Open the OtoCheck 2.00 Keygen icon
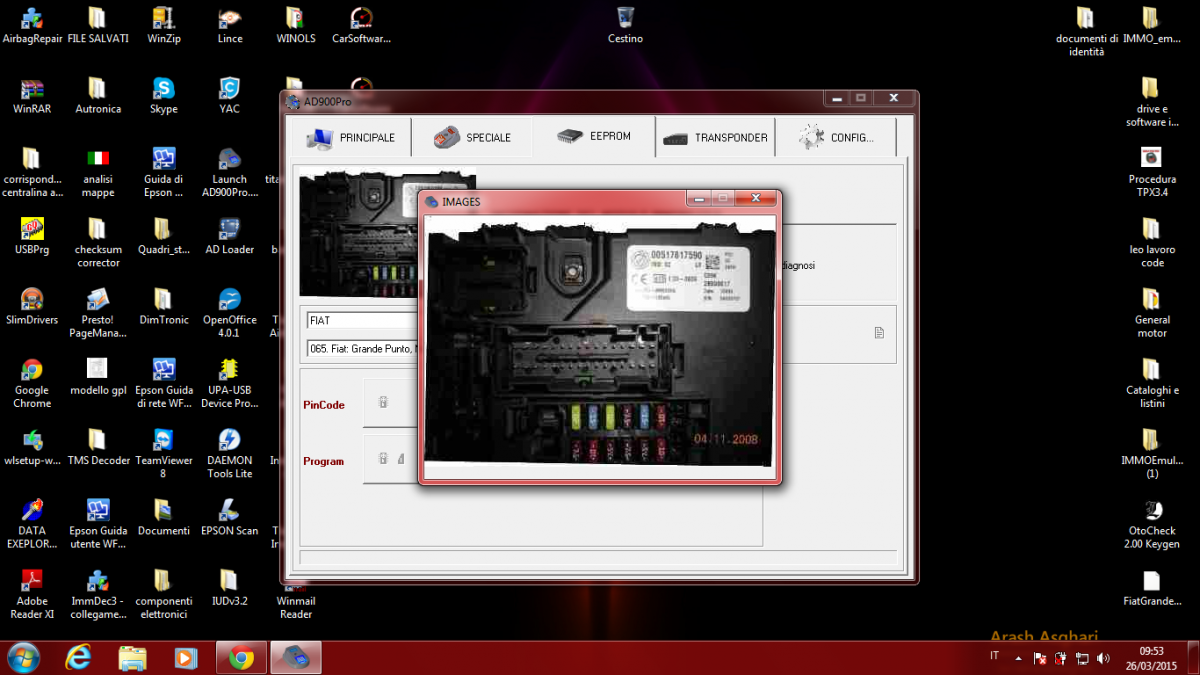1200x675 pixels. coord(1152,523)
